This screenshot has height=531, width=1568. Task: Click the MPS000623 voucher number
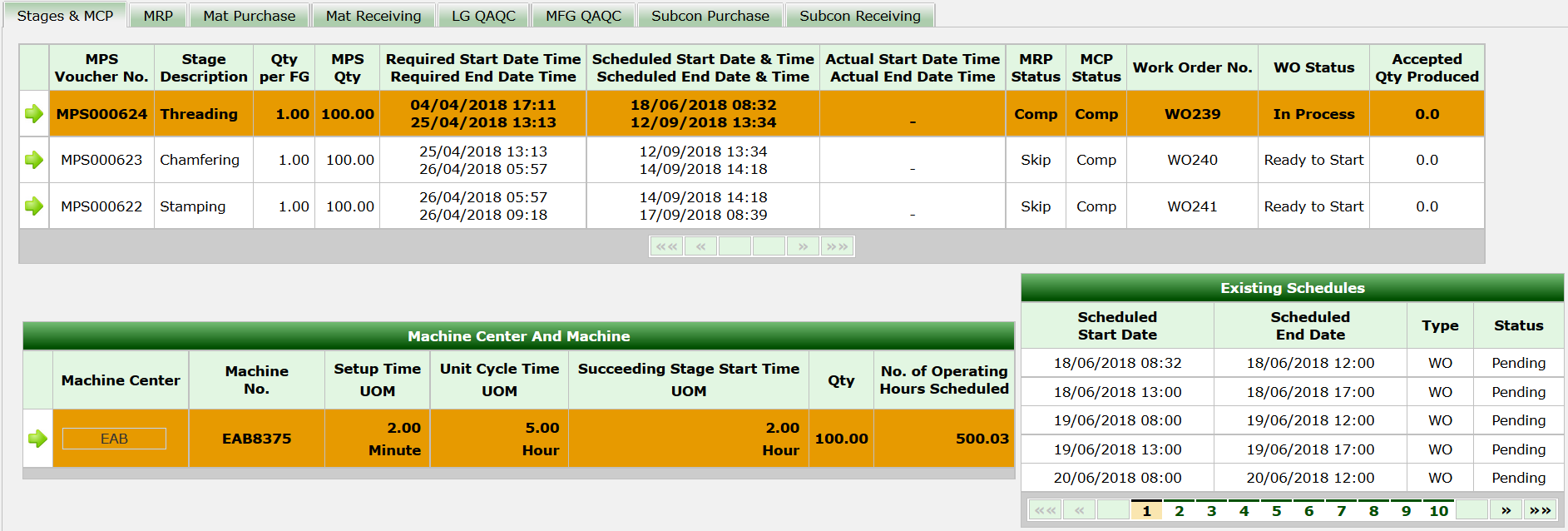pyautogui.click(x=101, y=160)
